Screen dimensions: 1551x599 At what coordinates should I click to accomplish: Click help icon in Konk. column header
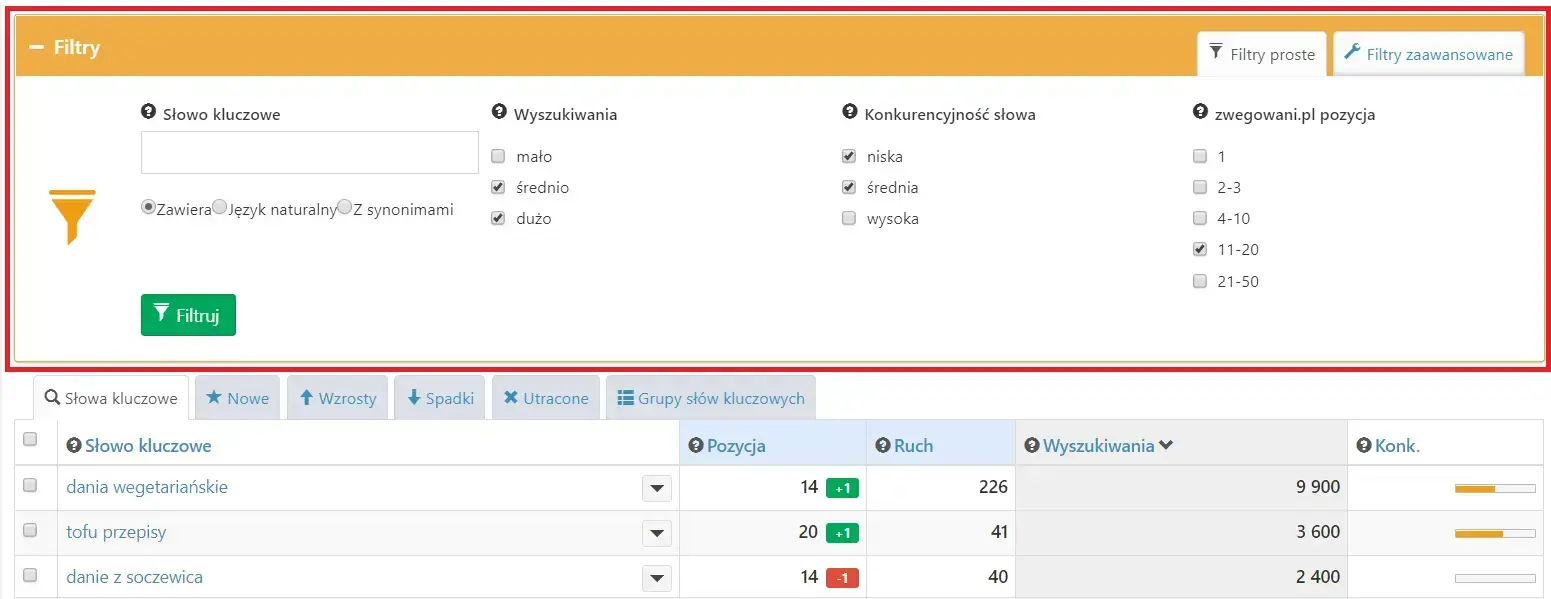(x=1364, y=445)
